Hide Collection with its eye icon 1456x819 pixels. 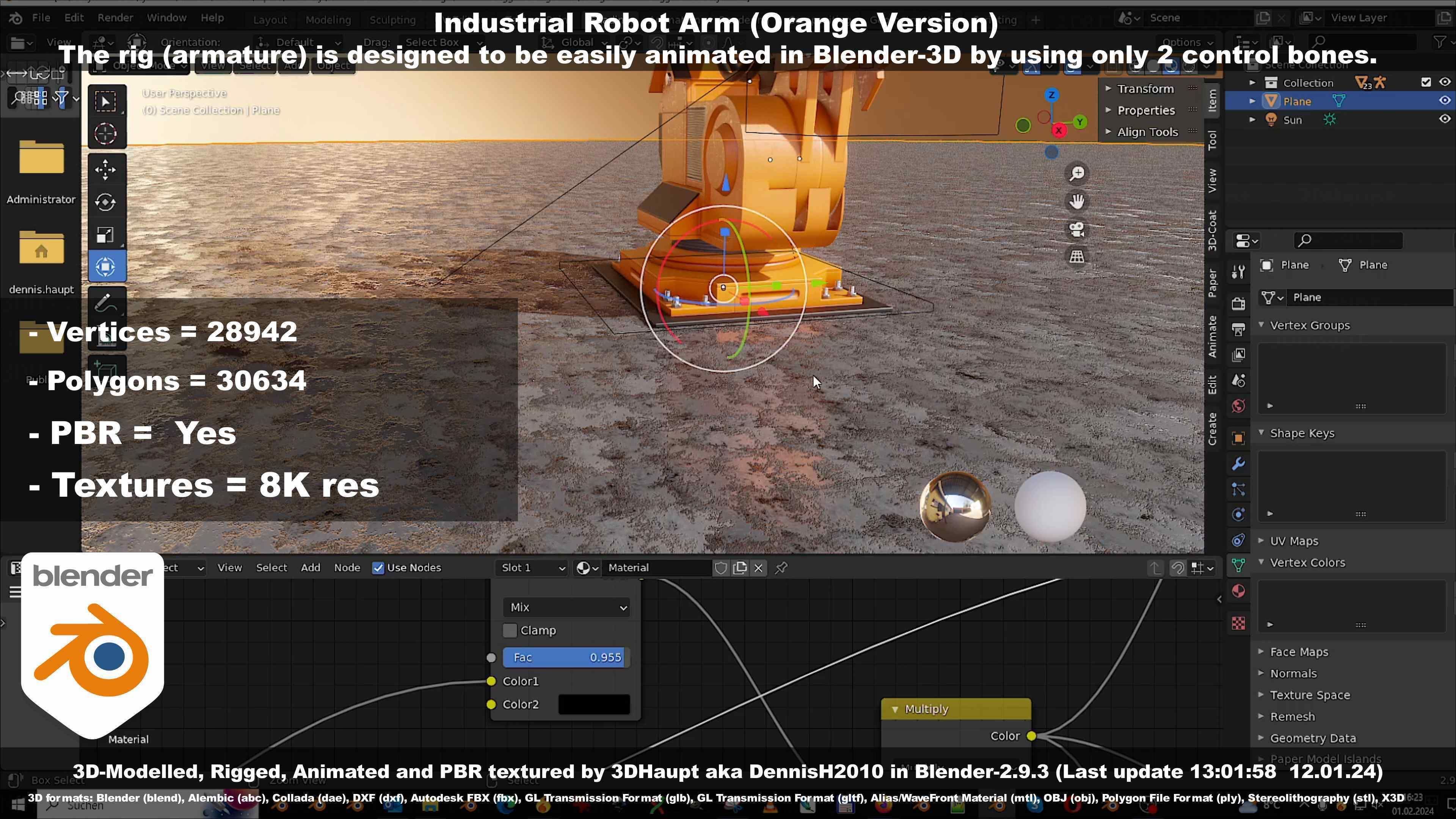tap(1445, 83)
